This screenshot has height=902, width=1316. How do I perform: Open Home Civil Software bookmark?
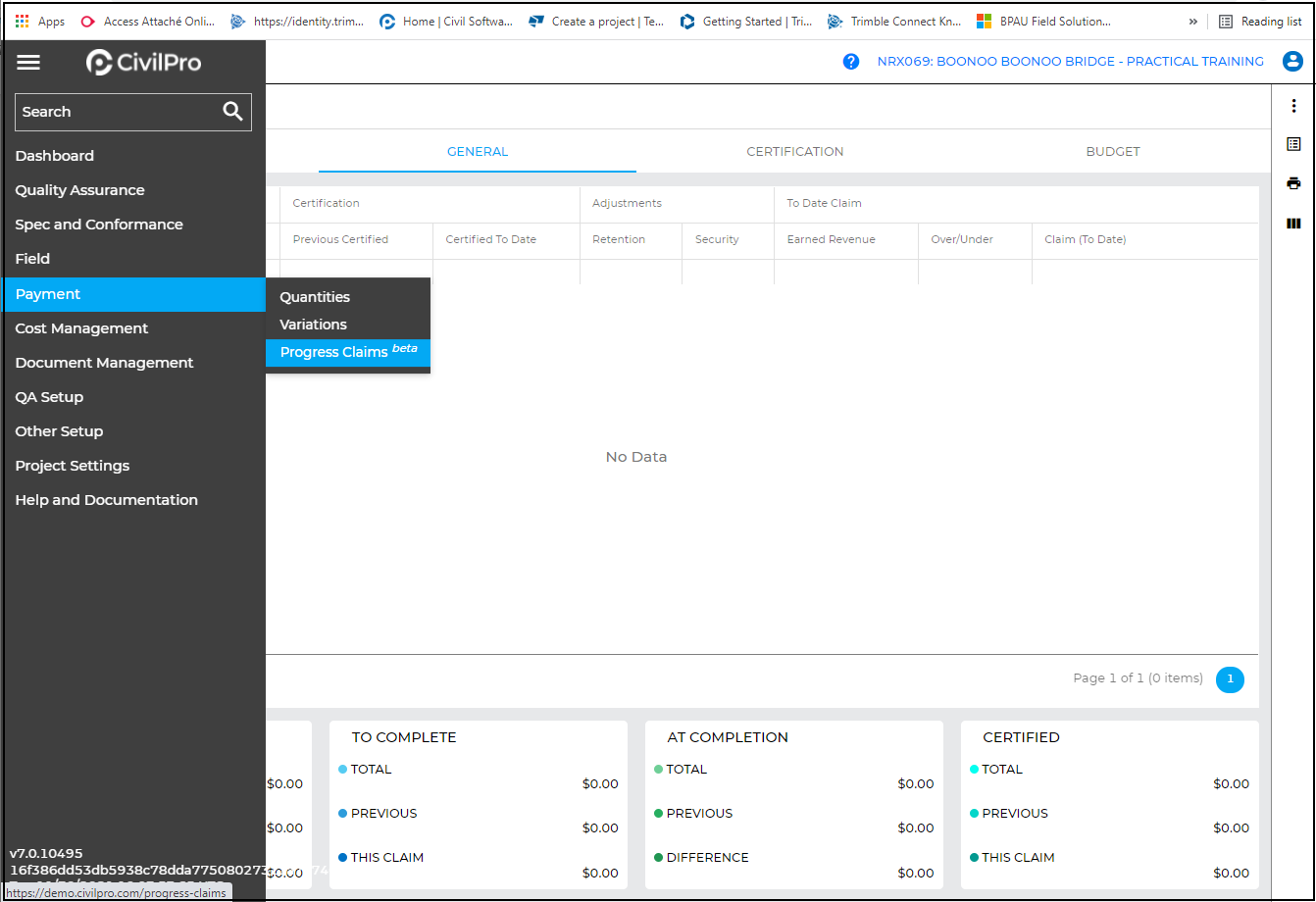click(x=447, y=22)
